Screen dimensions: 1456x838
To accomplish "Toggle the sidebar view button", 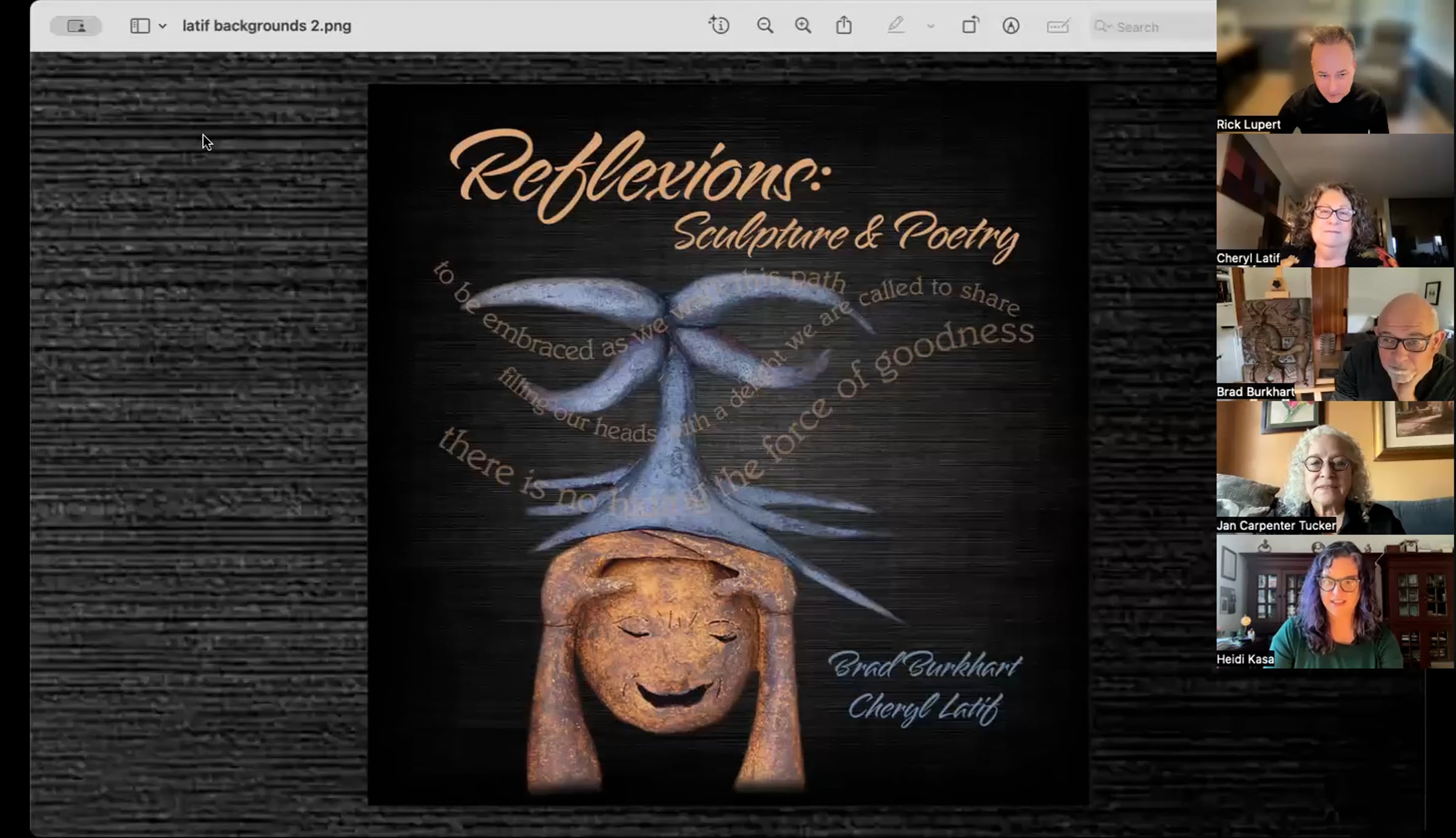I will tap(140, 26).
